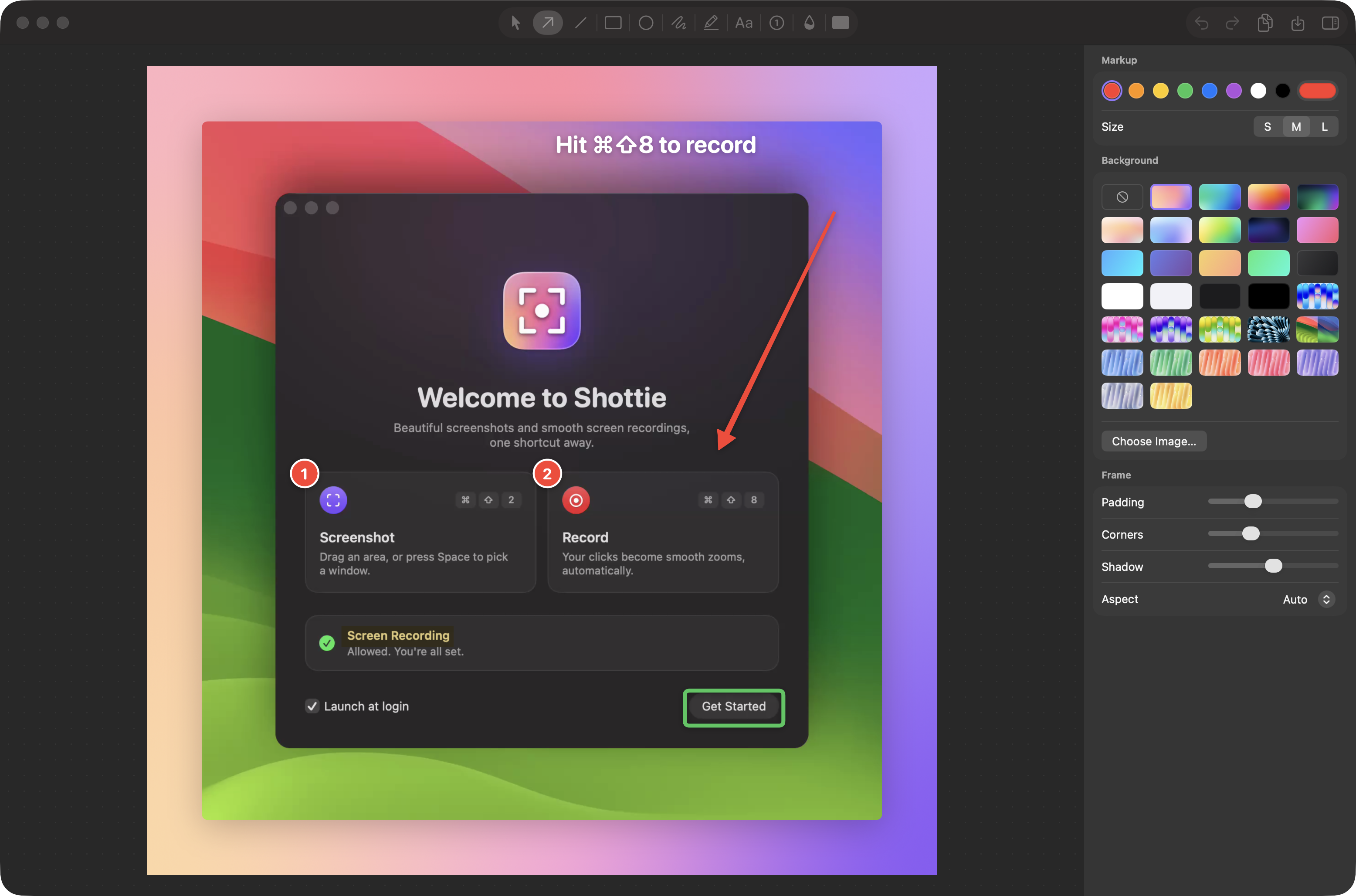Pick the red markup color
This screenshot has width=1356, height=896.
click(1112, 90)
